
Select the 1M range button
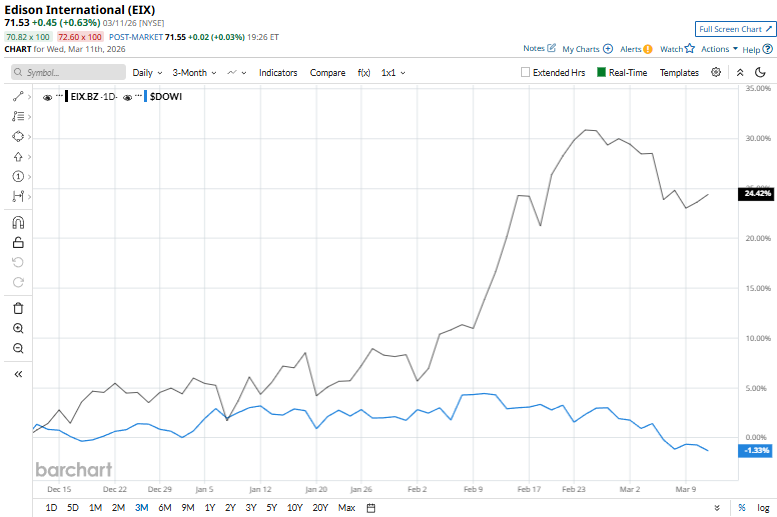point(95,508)
